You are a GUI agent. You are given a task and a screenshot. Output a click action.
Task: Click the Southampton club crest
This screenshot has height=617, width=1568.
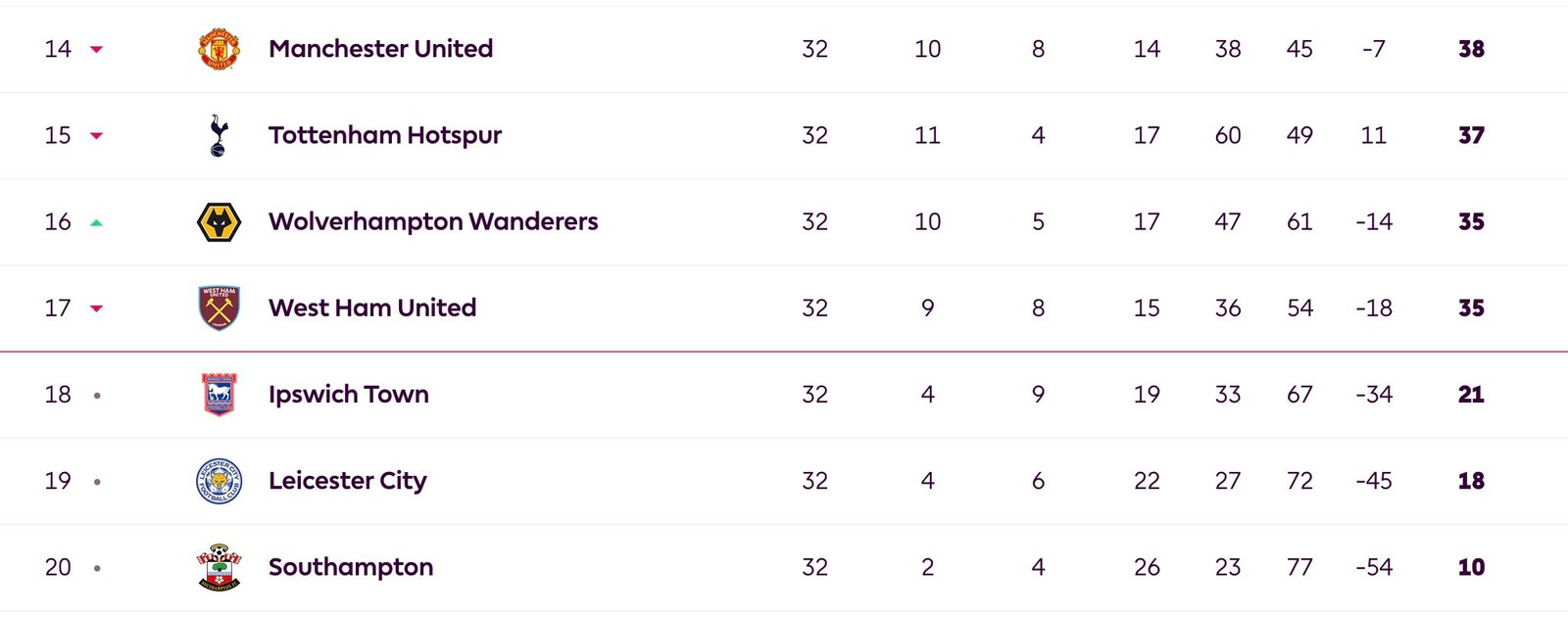tap(219, 567)
